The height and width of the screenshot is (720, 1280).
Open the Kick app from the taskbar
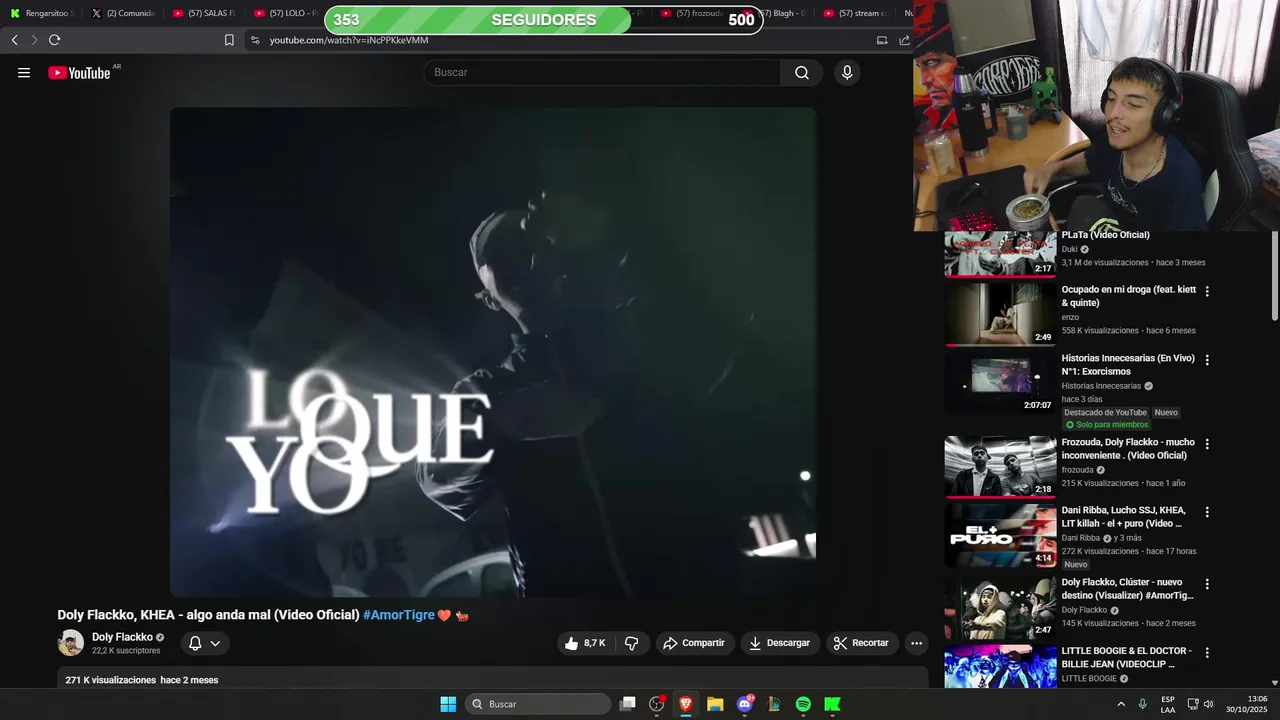(x=832, y=704)
